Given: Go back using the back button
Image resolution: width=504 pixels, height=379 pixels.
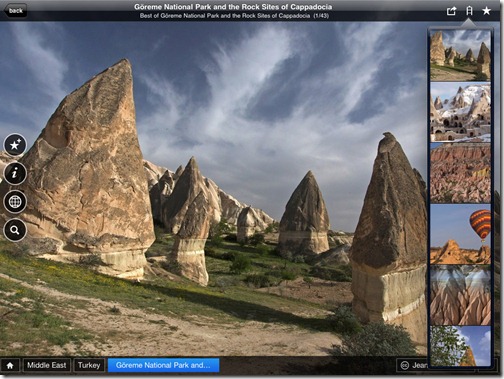Looking at the screenshot, I should coord(15,11).
